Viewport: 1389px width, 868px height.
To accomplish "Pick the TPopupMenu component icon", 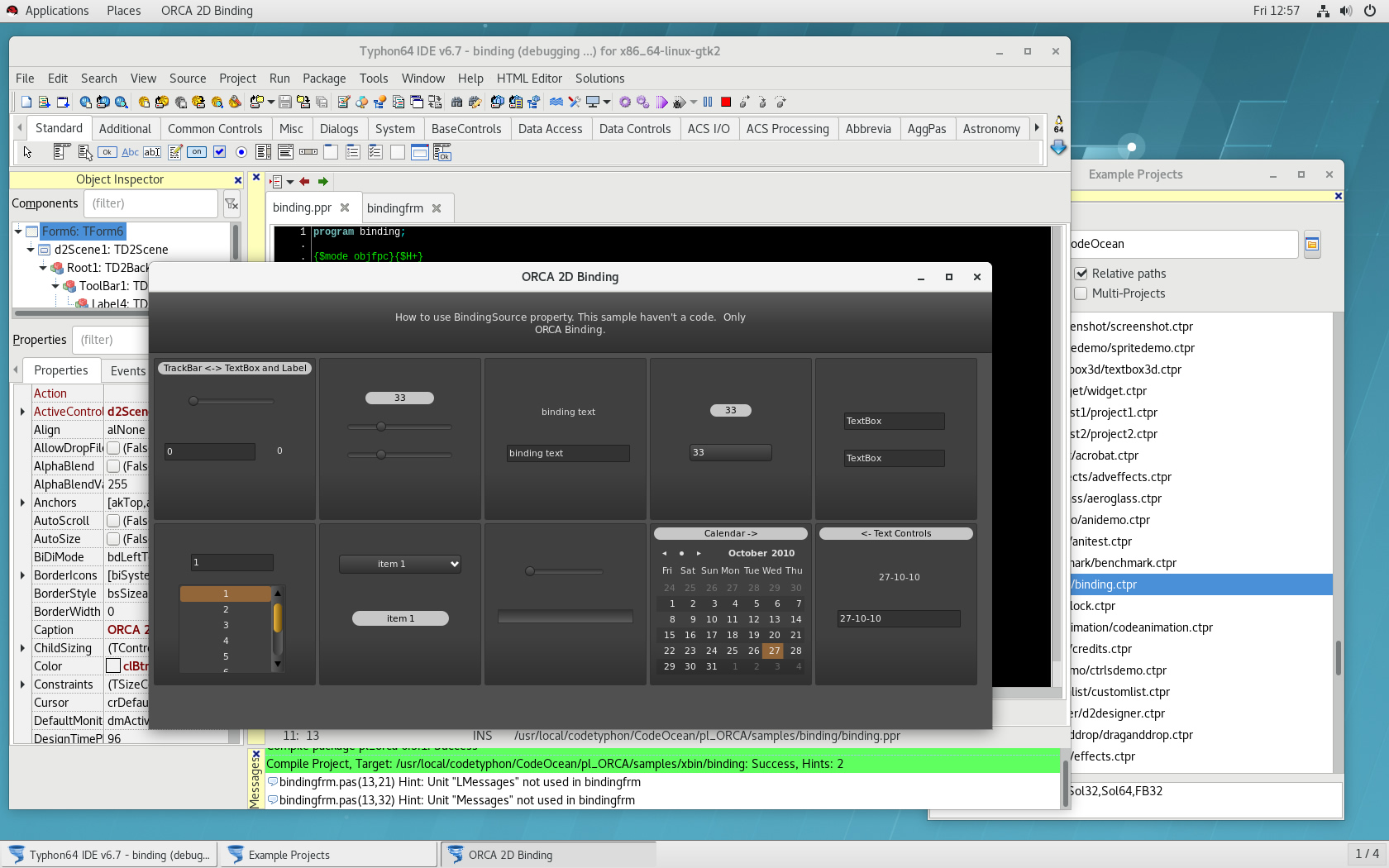I will point(84,152).
